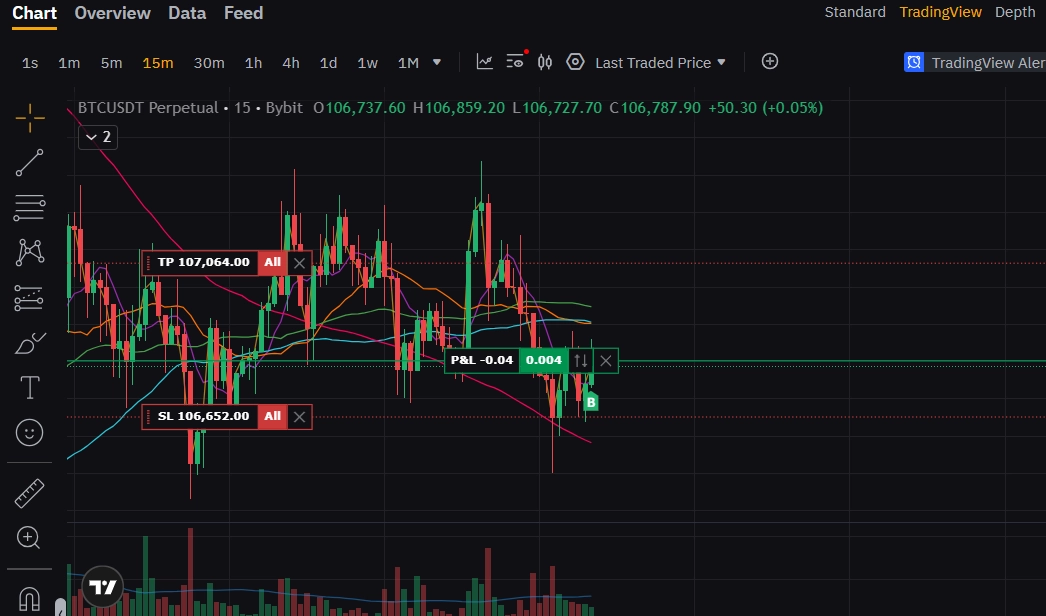Cancel the SL 106,652.00 order

(300, 417)
